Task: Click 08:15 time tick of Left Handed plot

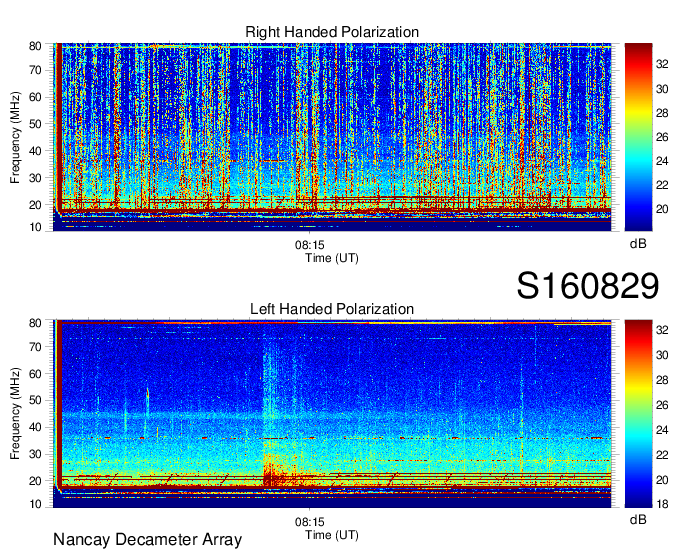Action: click(310, 522)
